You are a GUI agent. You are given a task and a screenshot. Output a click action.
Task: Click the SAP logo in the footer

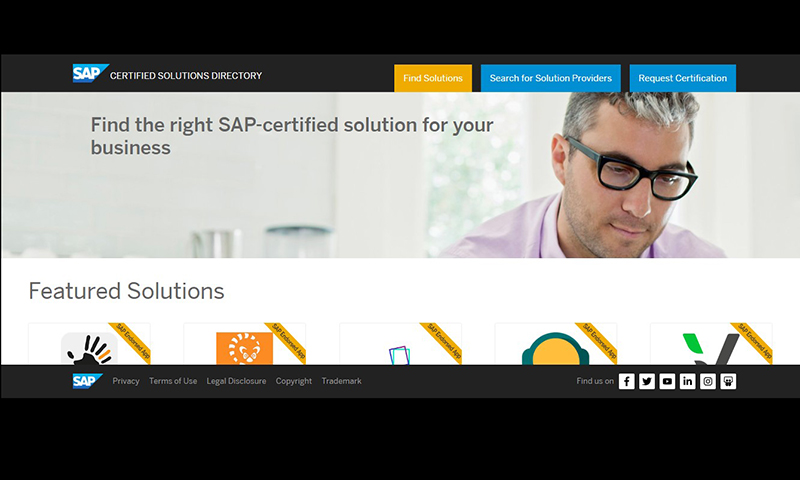tap(87, 381)
